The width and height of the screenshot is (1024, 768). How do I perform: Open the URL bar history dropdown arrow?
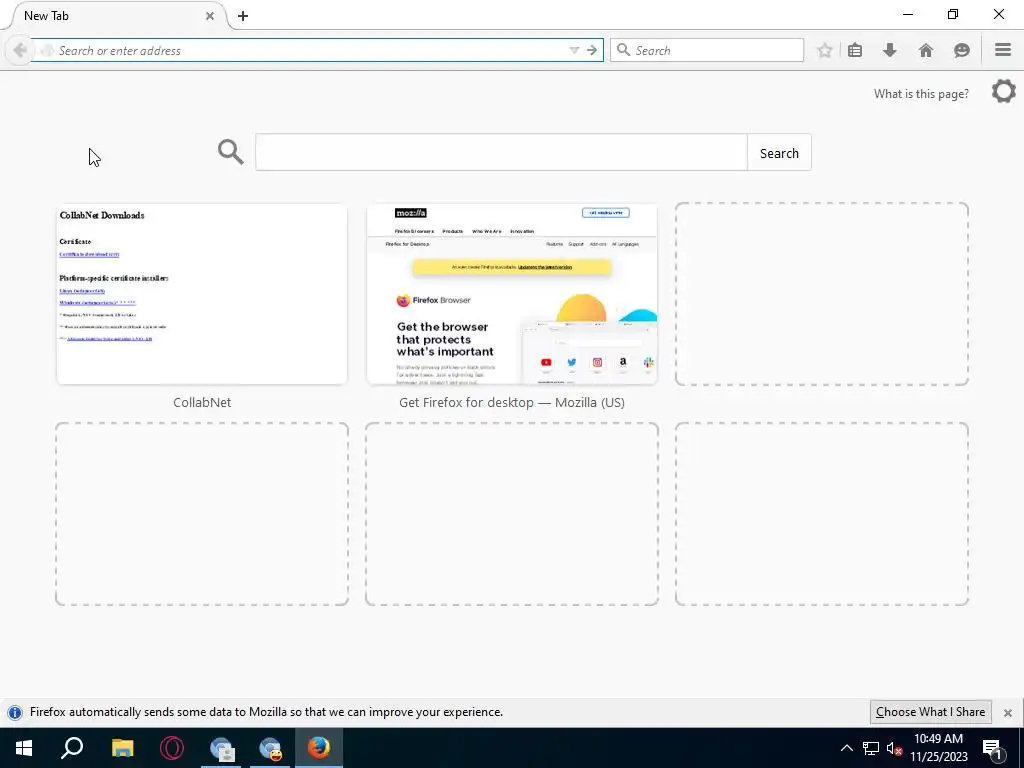574,50
